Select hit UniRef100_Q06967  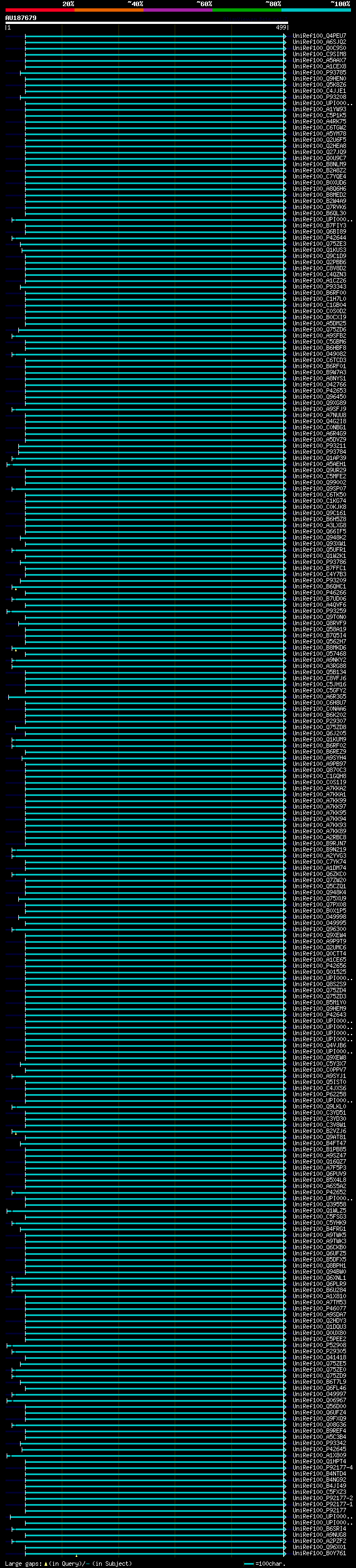(x=319, y=1399)
